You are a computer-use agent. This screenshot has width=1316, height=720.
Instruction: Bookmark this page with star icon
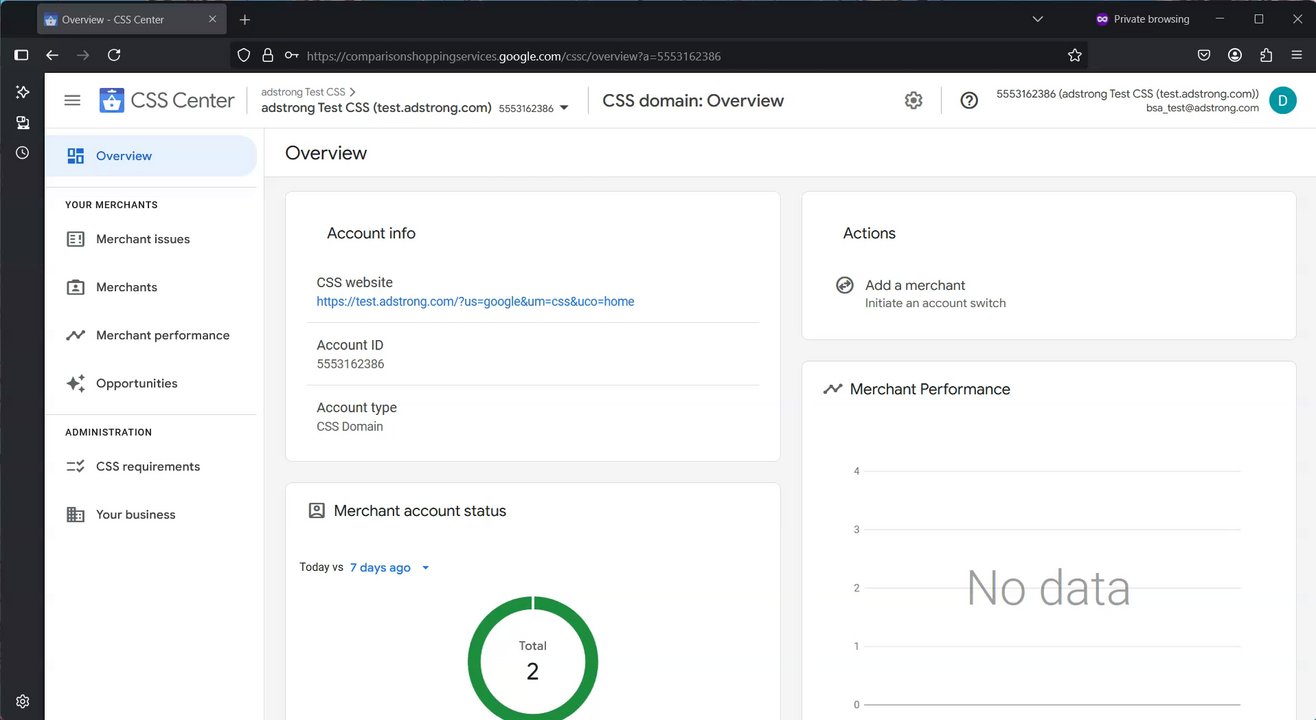tap(1075, 56)
